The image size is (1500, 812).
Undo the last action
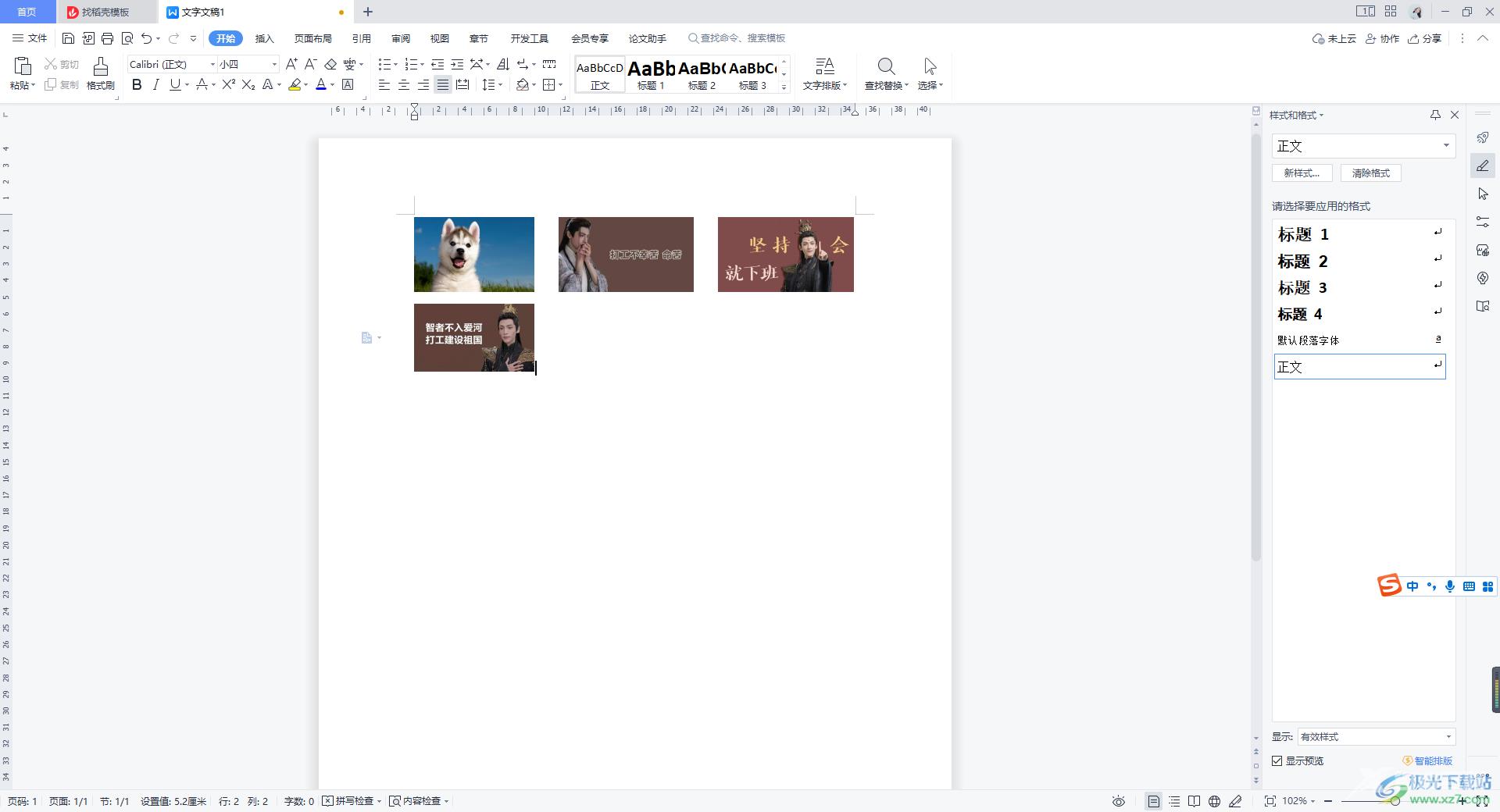[146, 38]
